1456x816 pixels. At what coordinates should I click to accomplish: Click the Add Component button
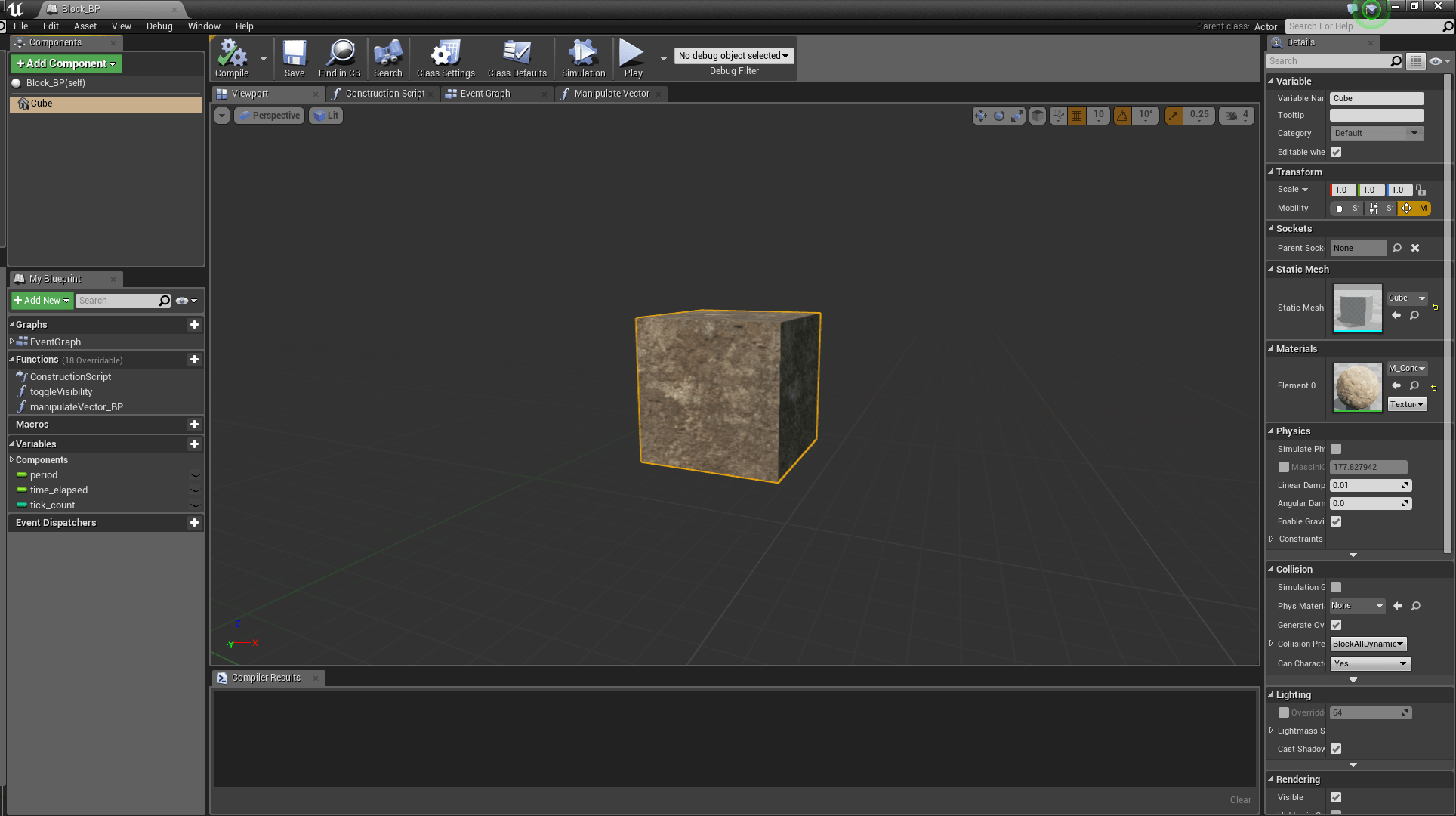(x=66, y=63)
